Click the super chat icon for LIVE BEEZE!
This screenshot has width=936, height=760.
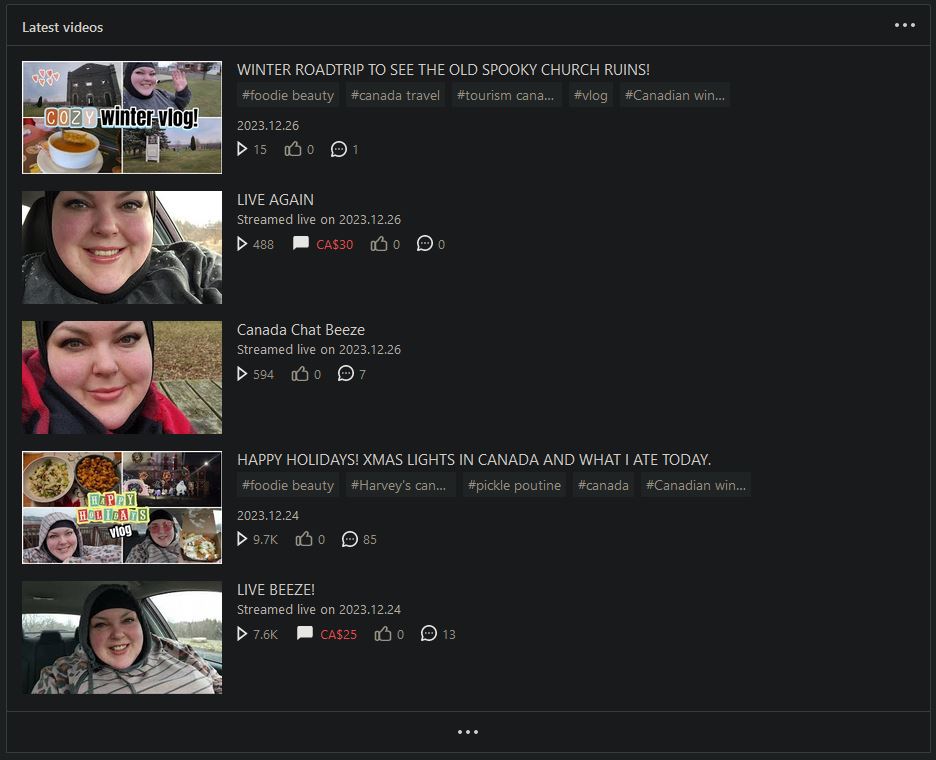pyautogui.click(x=304, y=633)
